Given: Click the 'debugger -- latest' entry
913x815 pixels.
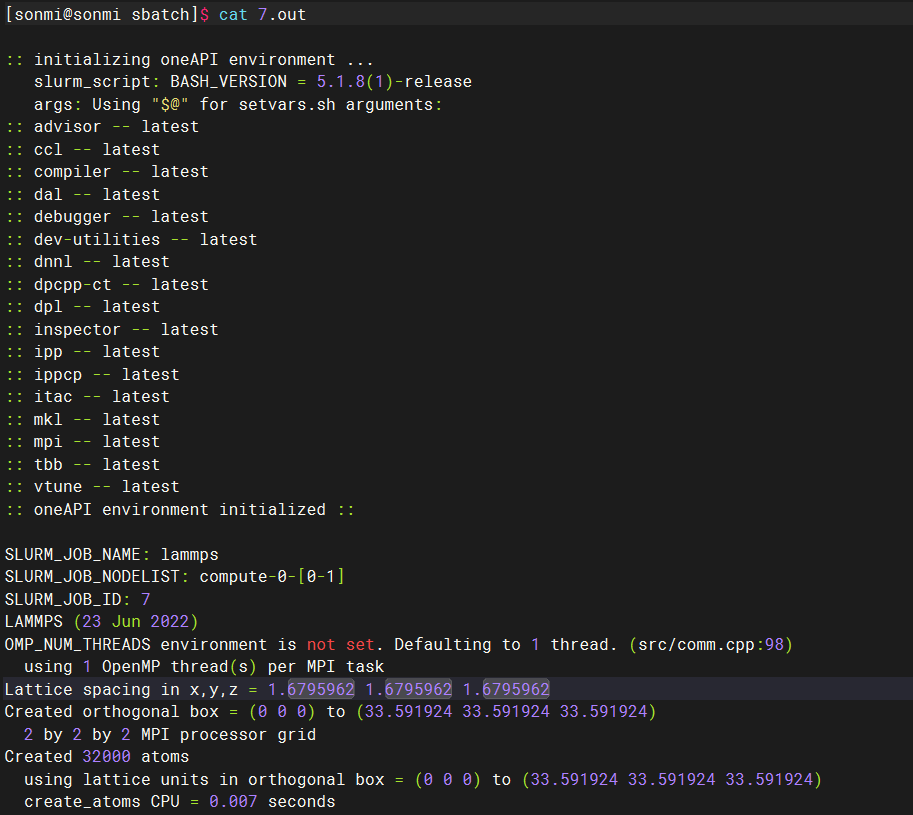Looking at the screenshot, I should (121, 217).
